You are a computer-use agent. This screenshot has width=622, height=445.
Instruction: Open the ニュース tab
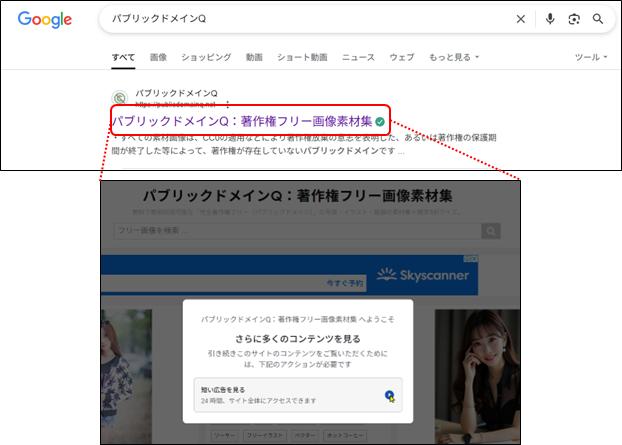click(x=358, y=58)
